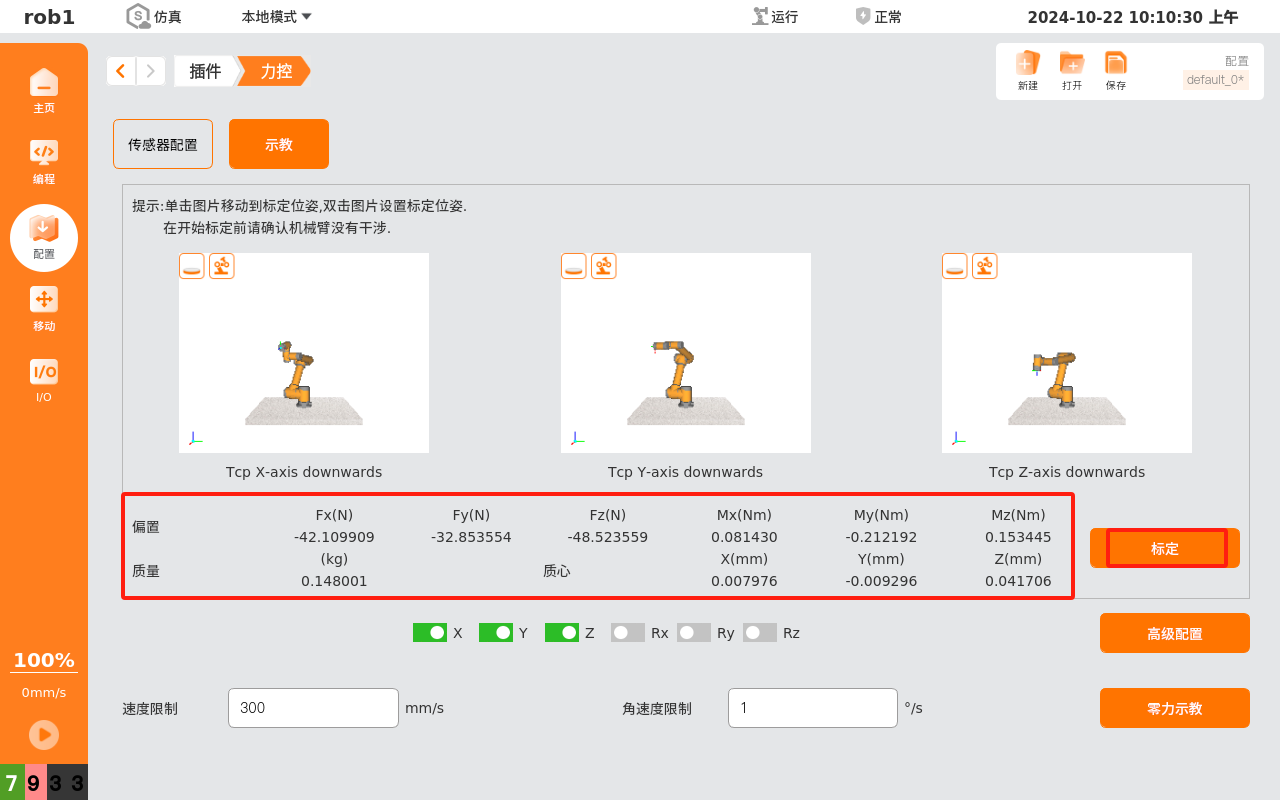Enable the Rz rotation toggle
Viewport: 1280px width, 800px height.
760,633
